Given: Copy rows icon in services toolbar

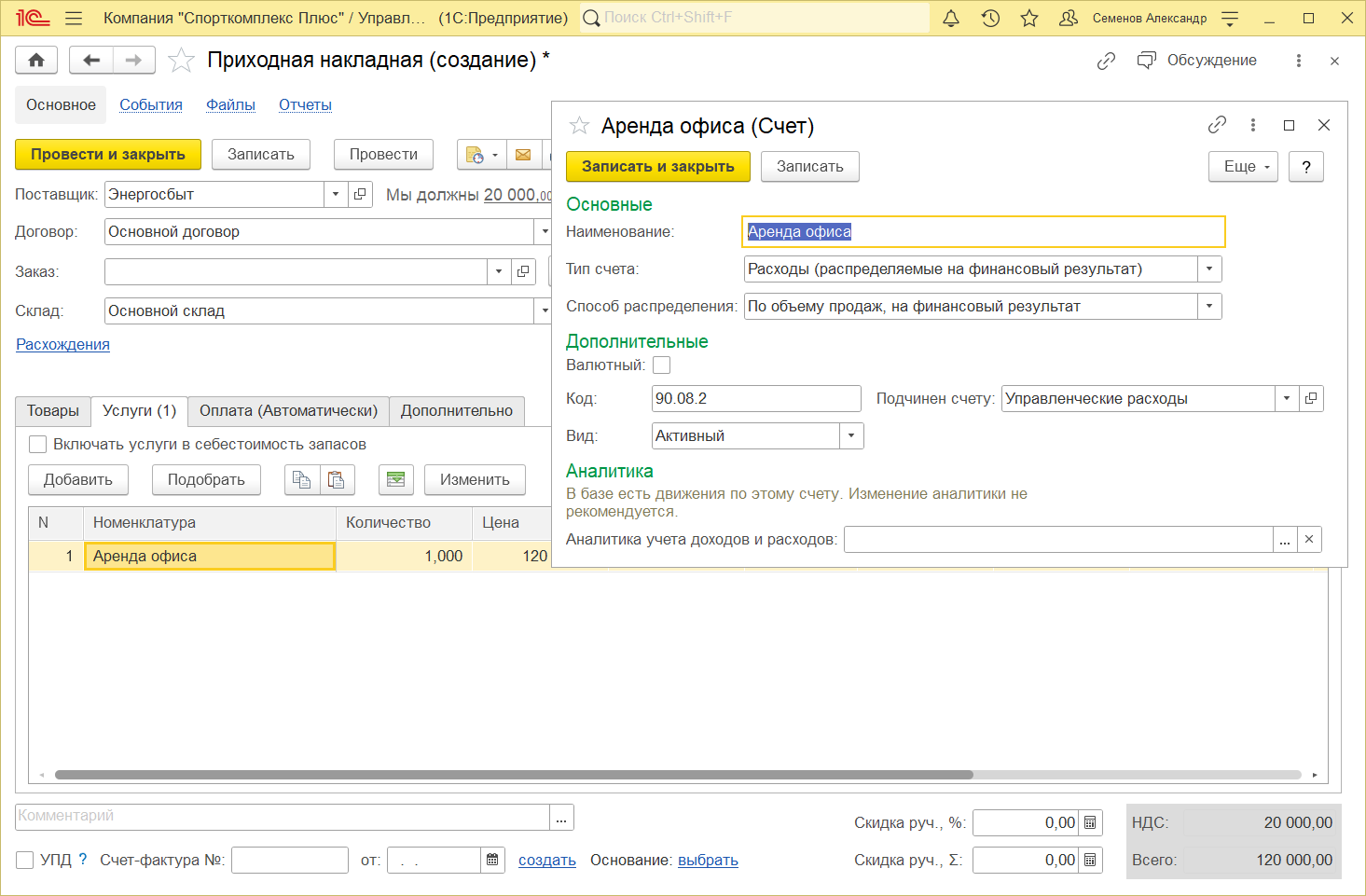Looking at the screenshot, I should pos(301,479).
